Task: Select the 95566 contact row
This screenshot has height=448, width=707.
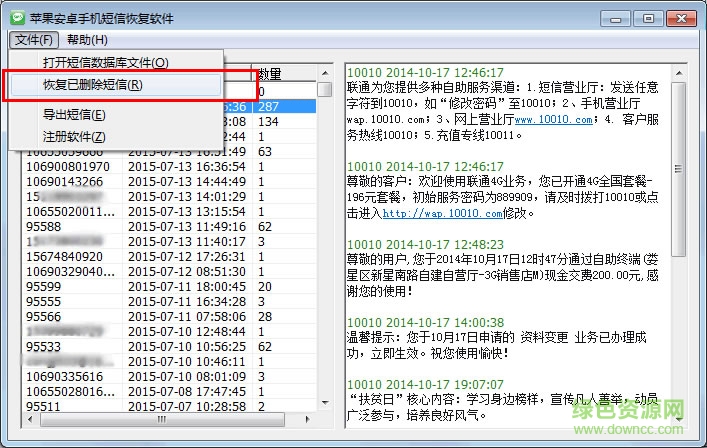Action: [x=169, y=316]
